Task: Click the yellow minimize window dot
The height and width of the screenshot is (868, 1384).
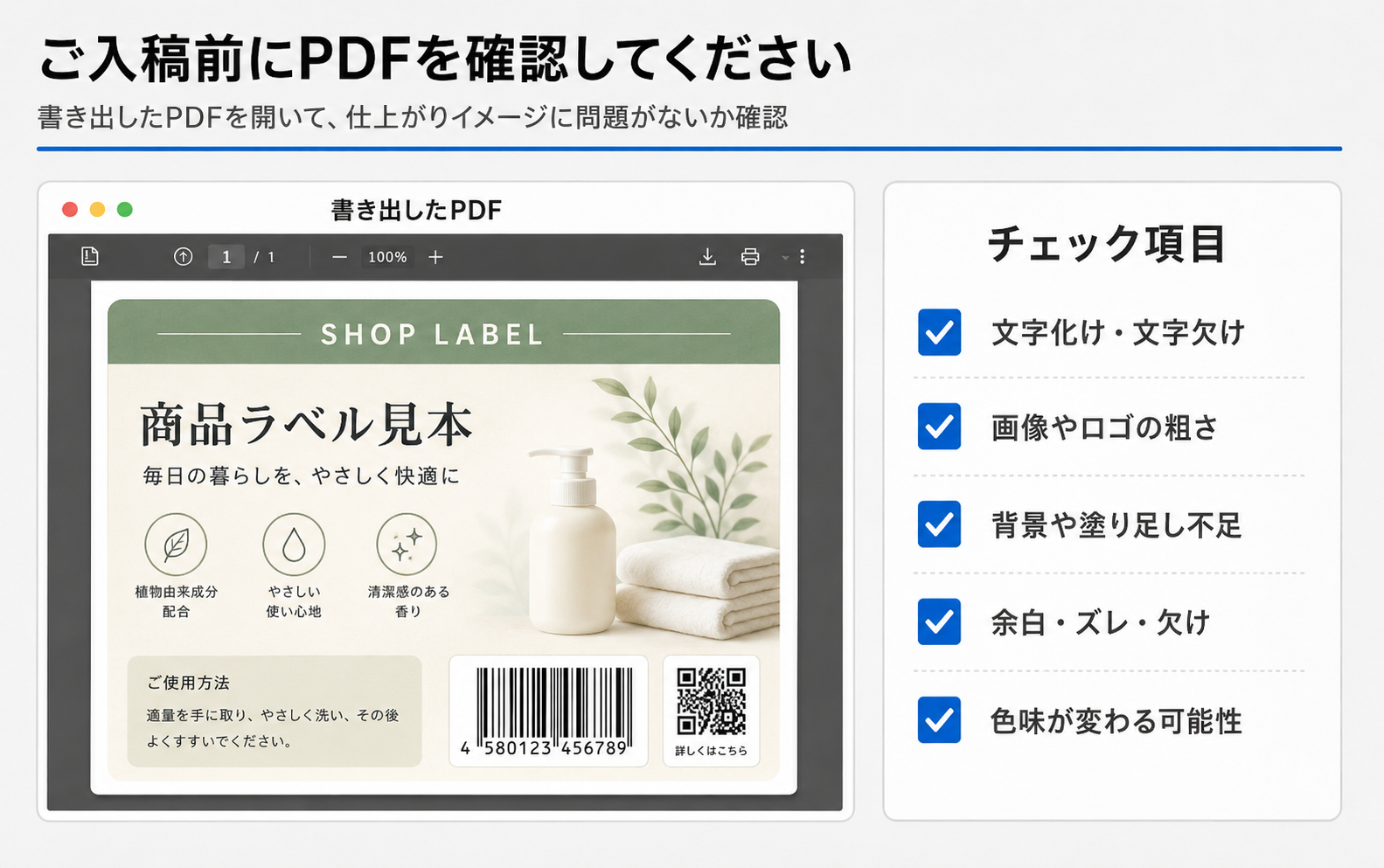Action: [x=97, y=209]
